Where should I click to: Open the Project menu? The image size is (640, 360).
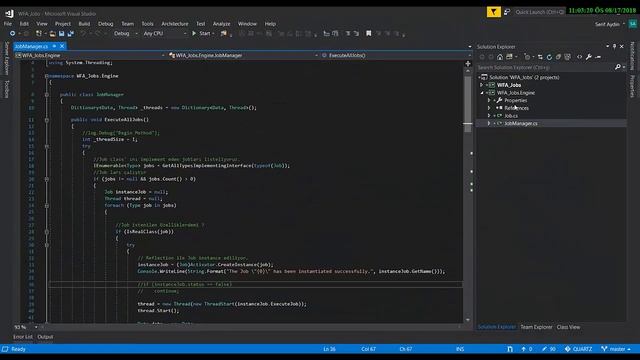click(x=62, y=24)
